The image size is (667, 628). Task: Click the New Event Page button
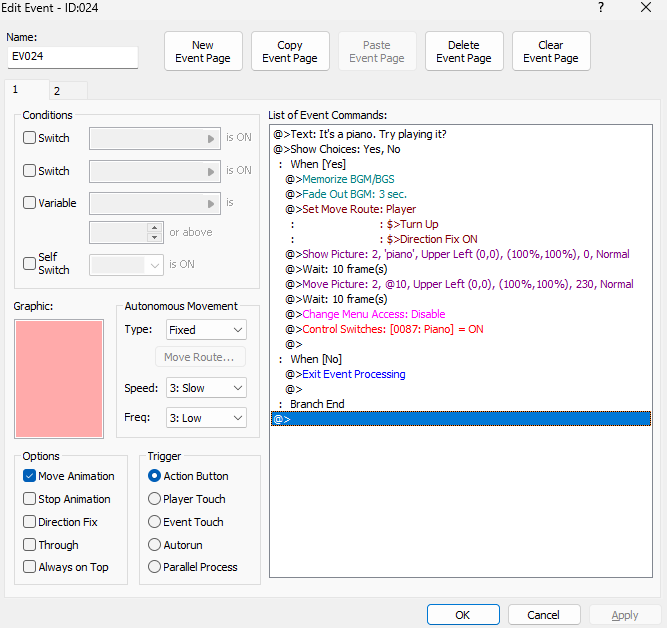click(x=203, y=51)
